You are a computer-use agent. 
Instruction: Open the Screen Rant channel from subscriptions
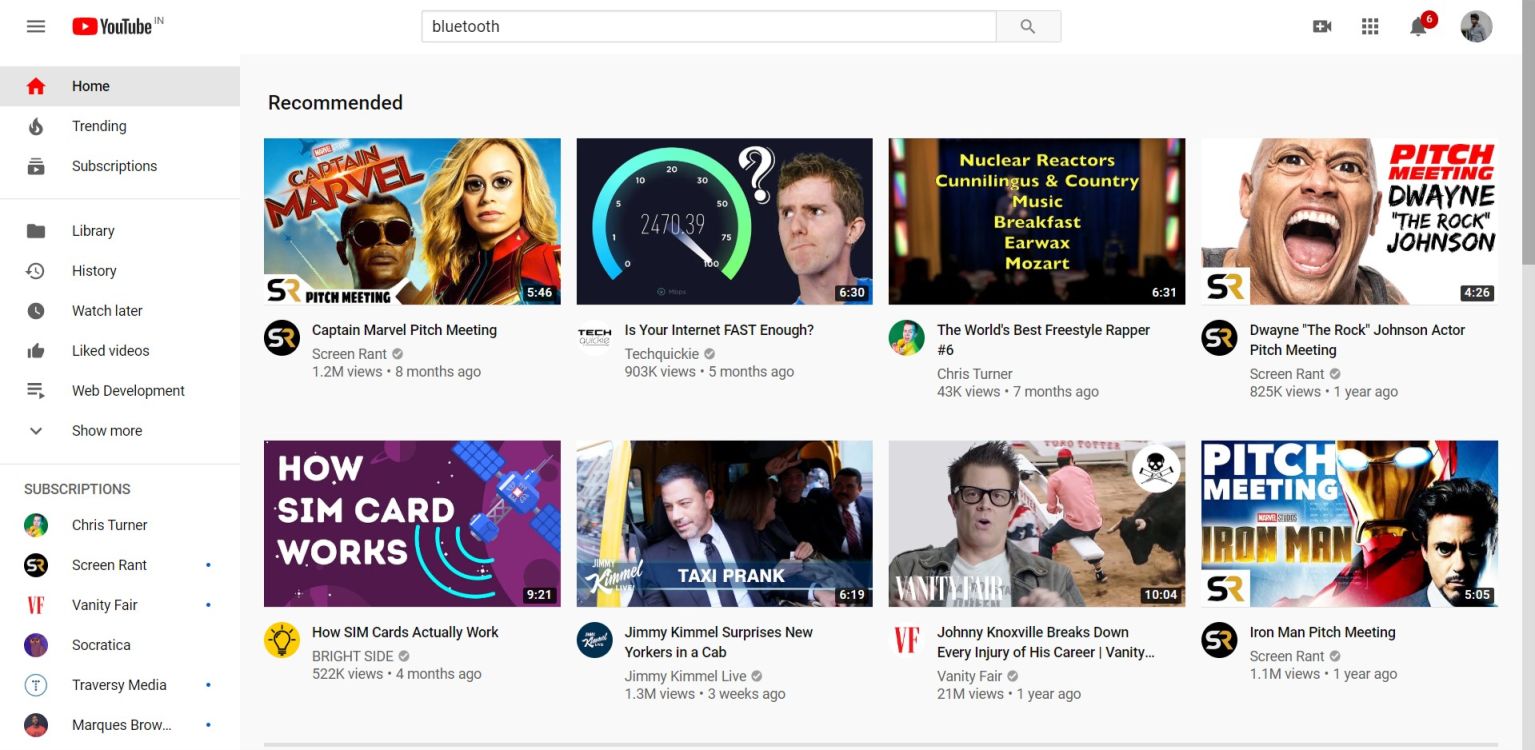point(109,565)
